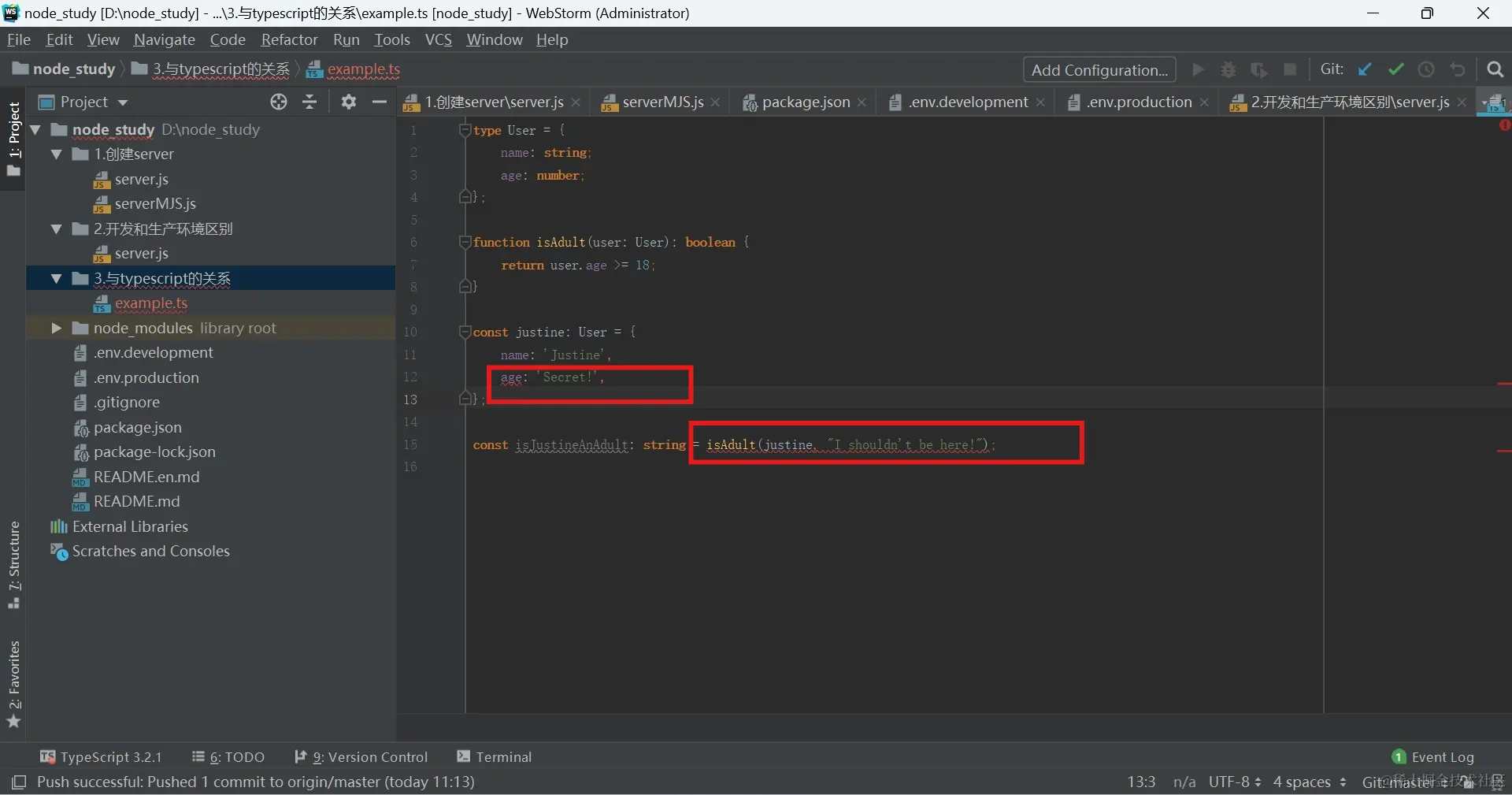Close the .env.production editor tab

point(1204,102)
